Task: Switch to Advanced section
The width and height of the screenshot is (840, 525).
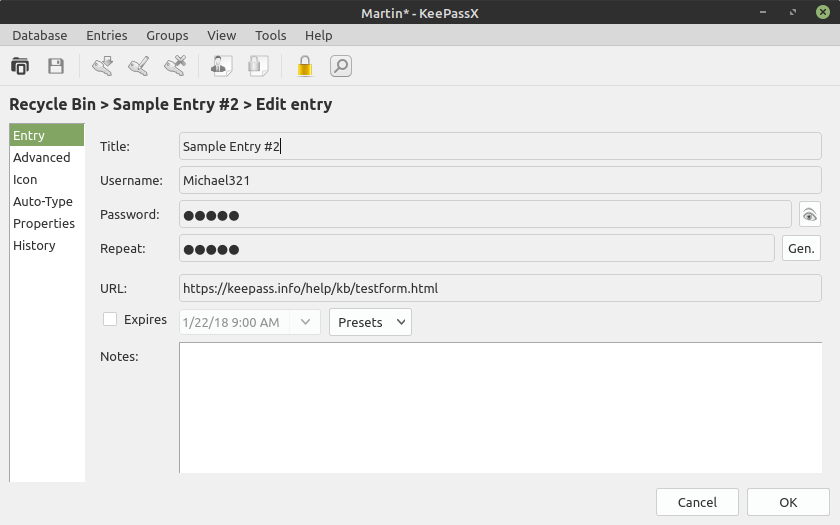Action: pyautogui.click(x=47, y=157)
